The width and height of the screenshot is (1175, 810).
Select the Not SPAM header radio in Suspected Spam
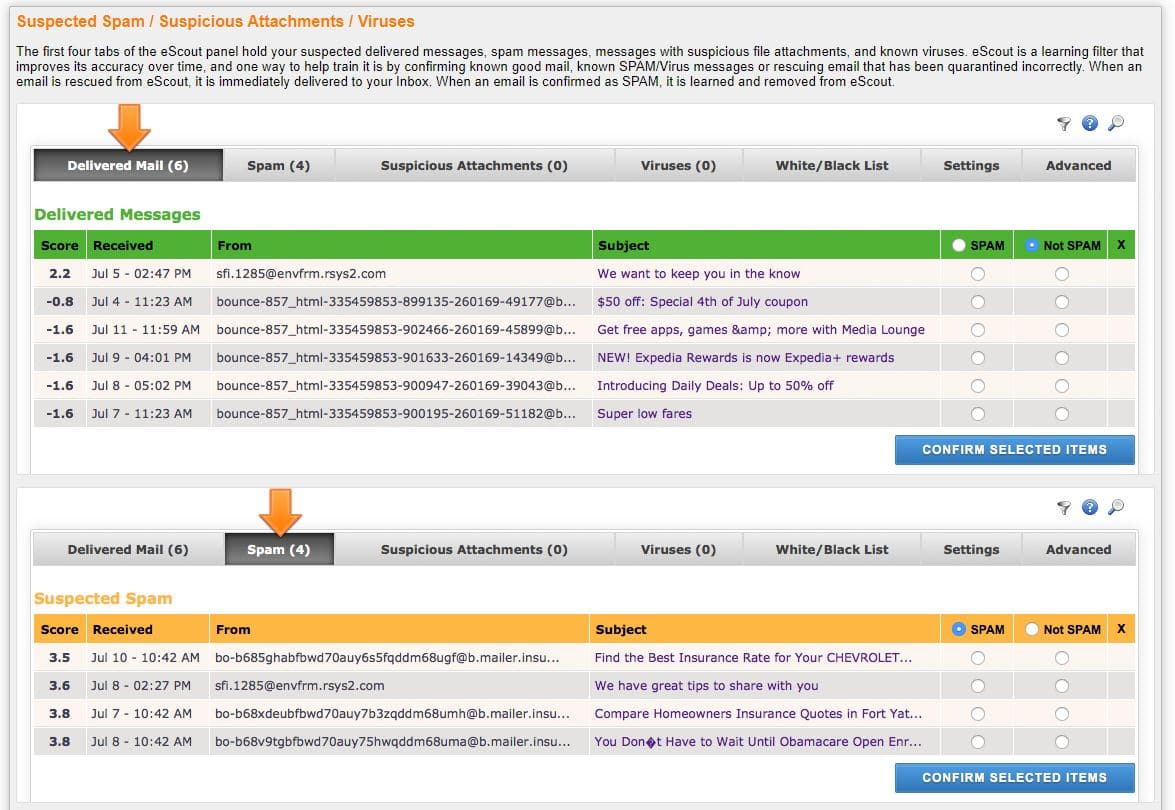(x=1033, y=629)
